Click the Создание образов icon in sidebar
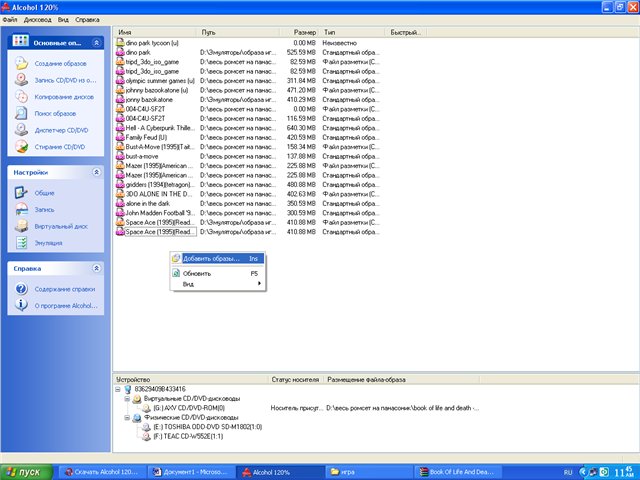The width and height of the screenshot is (640, 480). (x=22, y=63)
